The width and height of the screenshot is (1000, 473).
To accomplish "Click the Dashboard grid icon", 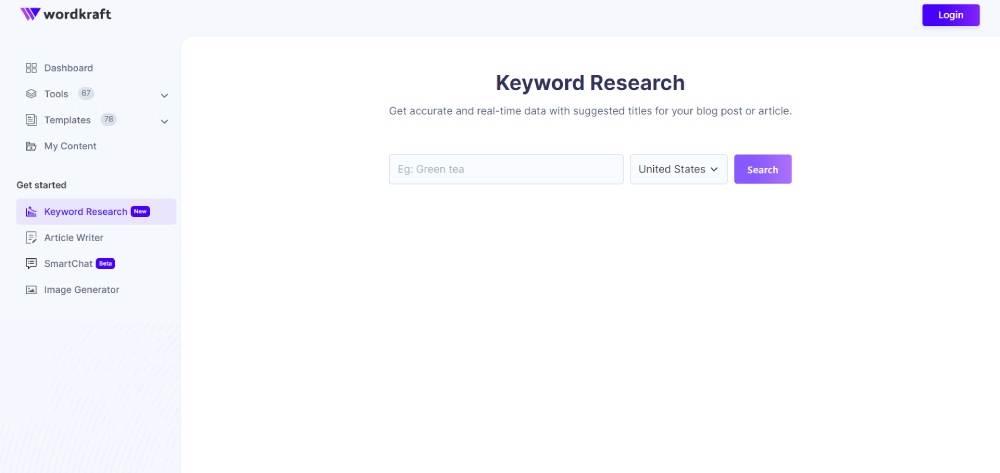I will click(x=31, y=68).
